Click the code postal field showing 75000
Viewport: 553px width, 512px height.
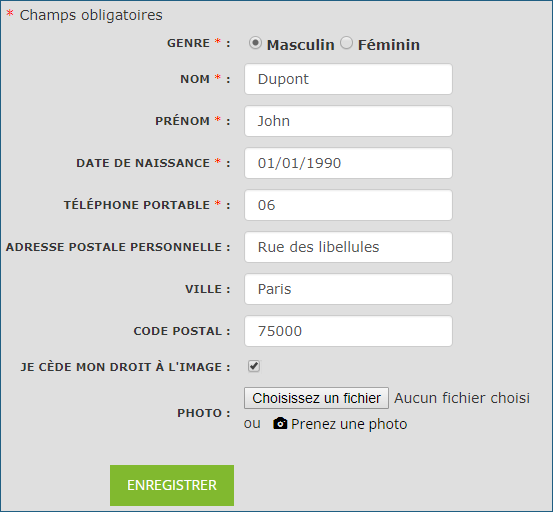click(x=348, y=331)
